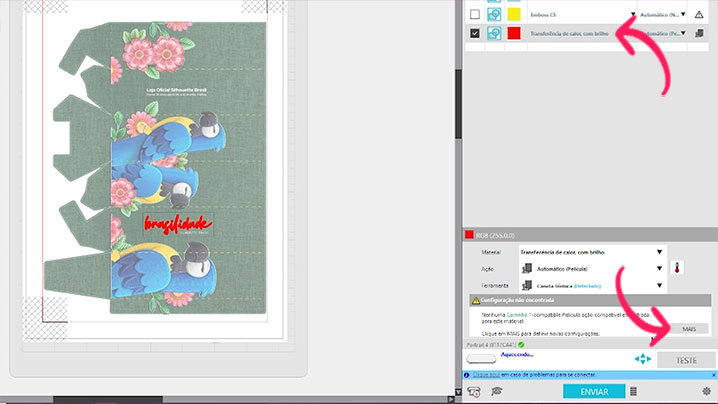Image resolution: width=718 pixels, height=404 pixels.
Task: Click the 'Aquecendo...' status text
Action: 517,355
